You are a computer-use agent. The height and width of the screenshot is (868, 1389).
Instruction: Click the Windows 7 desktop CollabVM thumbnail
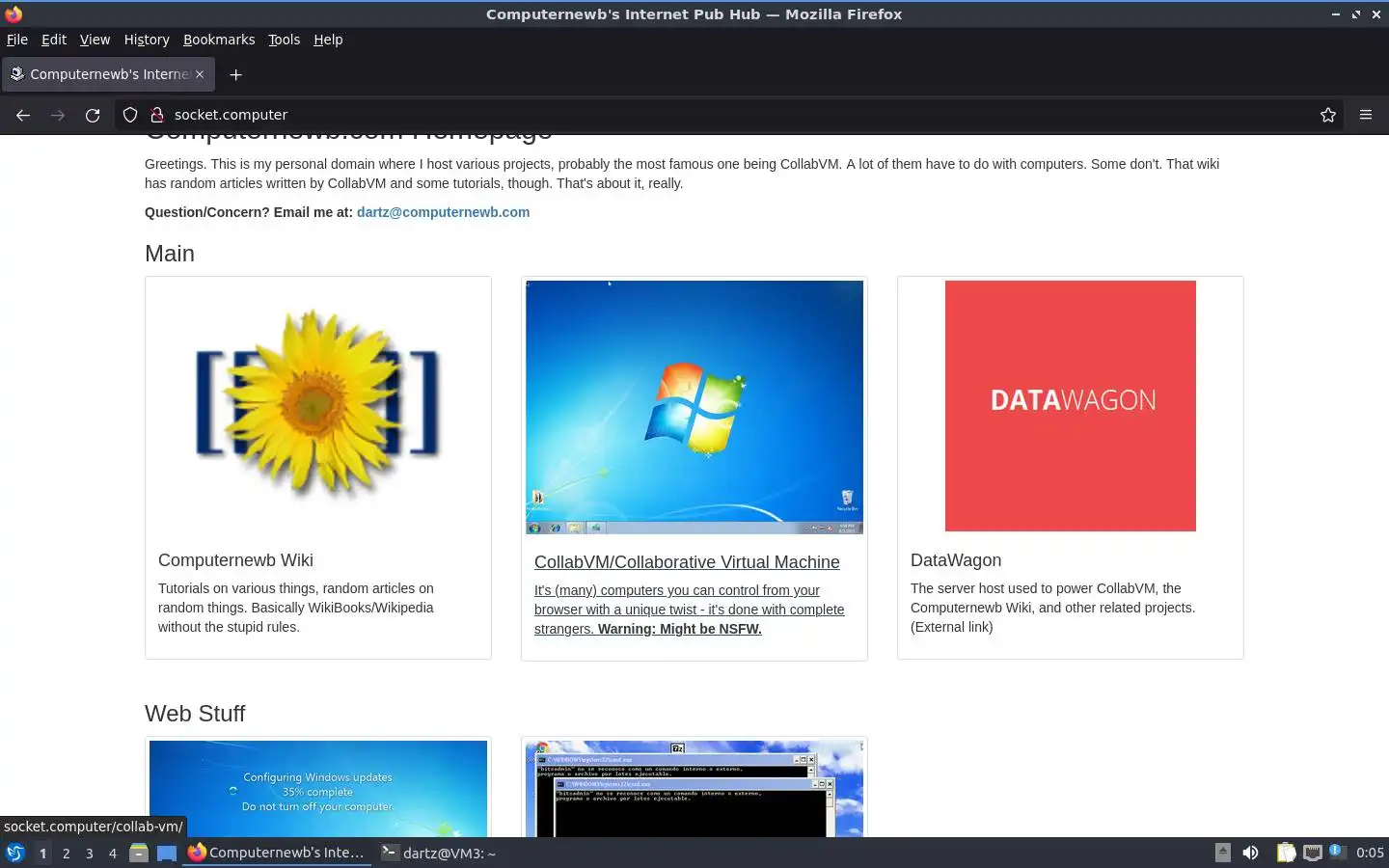[694, 407]
